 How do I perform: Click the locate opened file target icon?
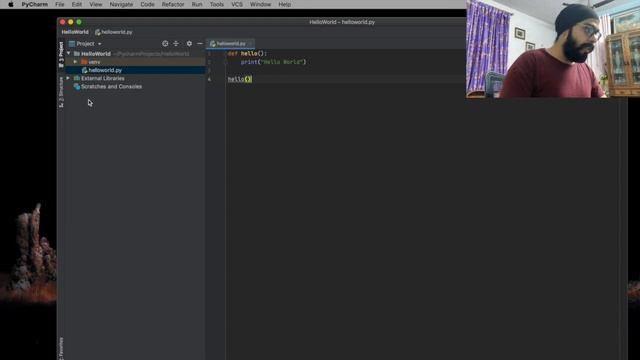click(x=165, y=44)
